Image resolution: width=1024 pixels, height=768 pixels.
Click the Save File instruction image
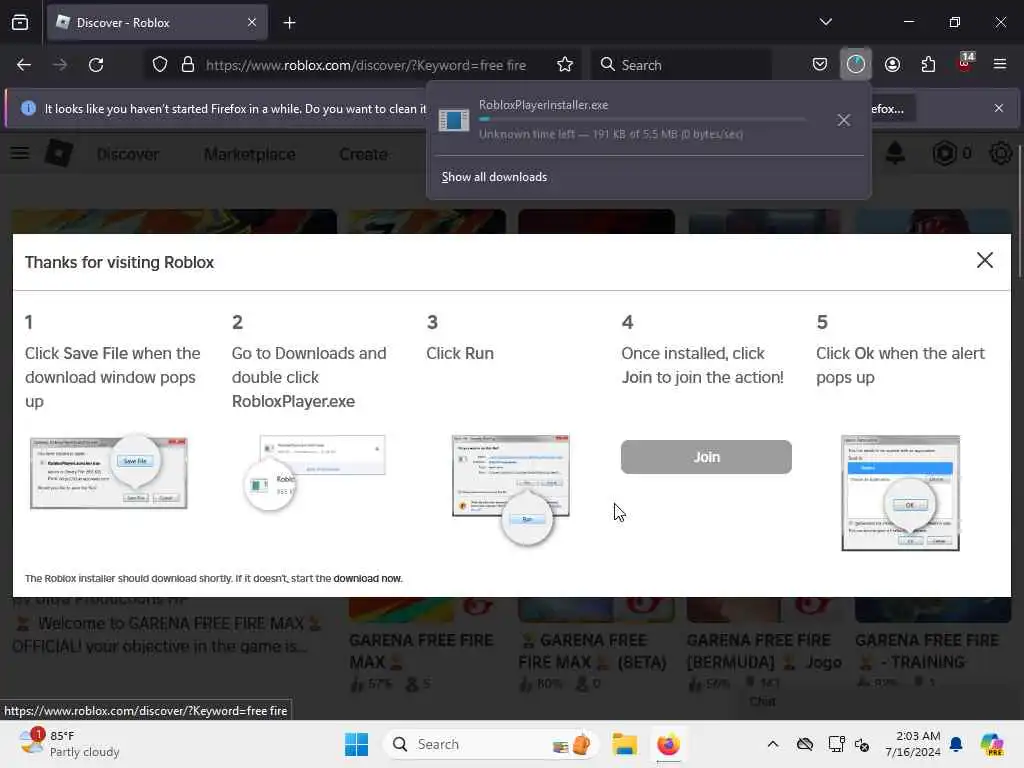tap(109, 472)
